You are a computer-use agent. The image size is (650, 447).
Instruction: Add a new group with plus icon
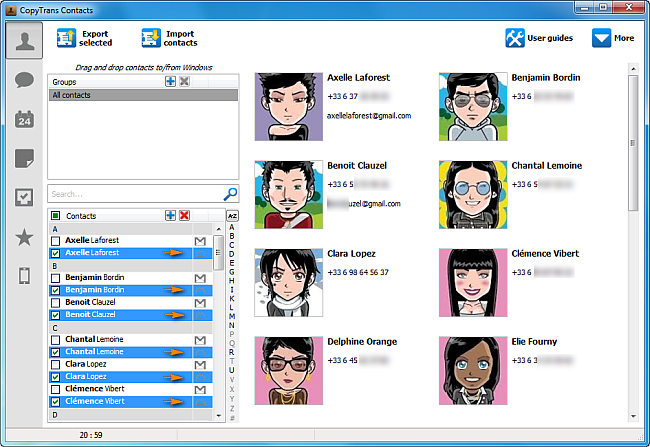[x=170, y=81]
